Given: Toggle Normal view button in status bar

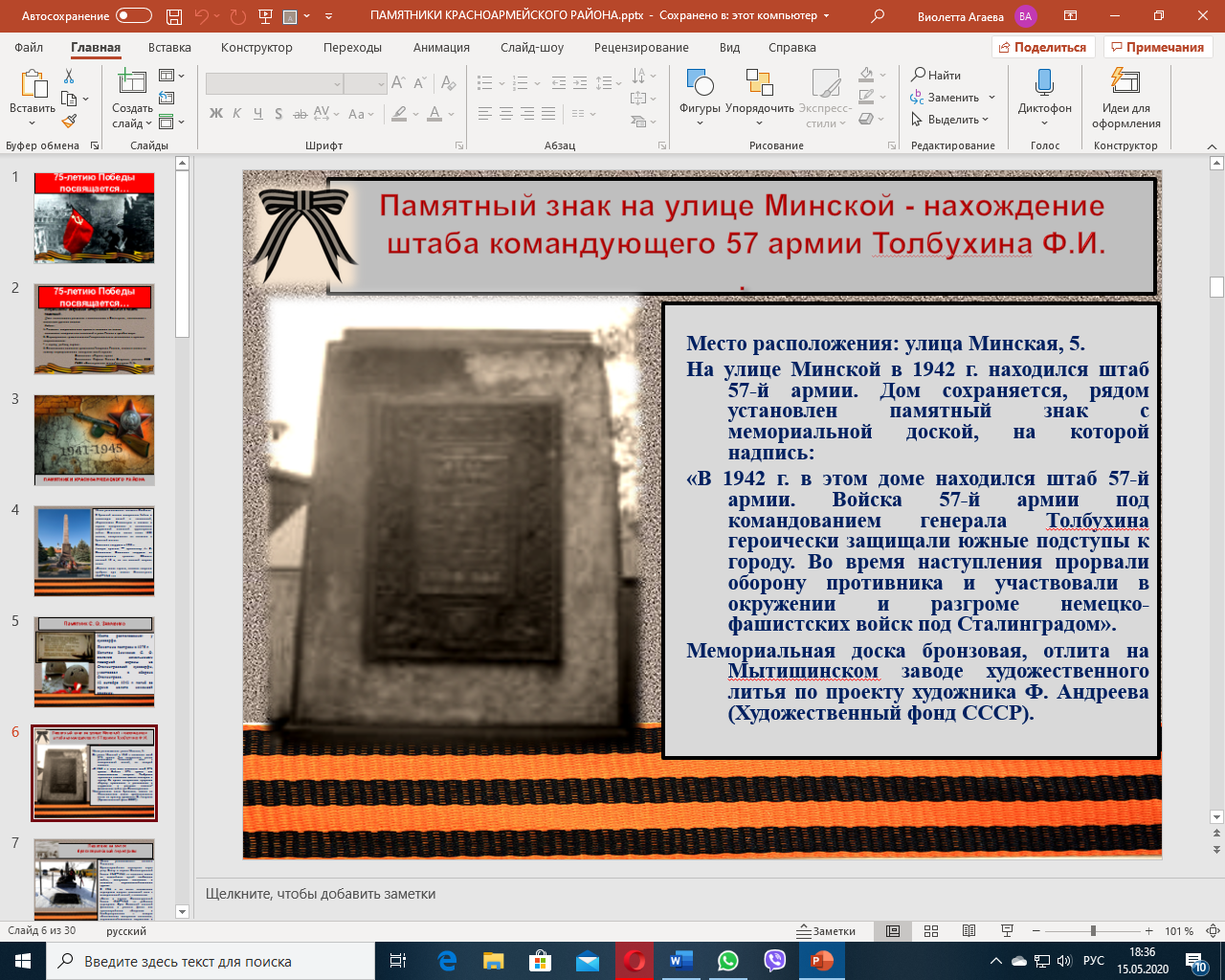Looking at the screenshot, I should pos(893,931).
